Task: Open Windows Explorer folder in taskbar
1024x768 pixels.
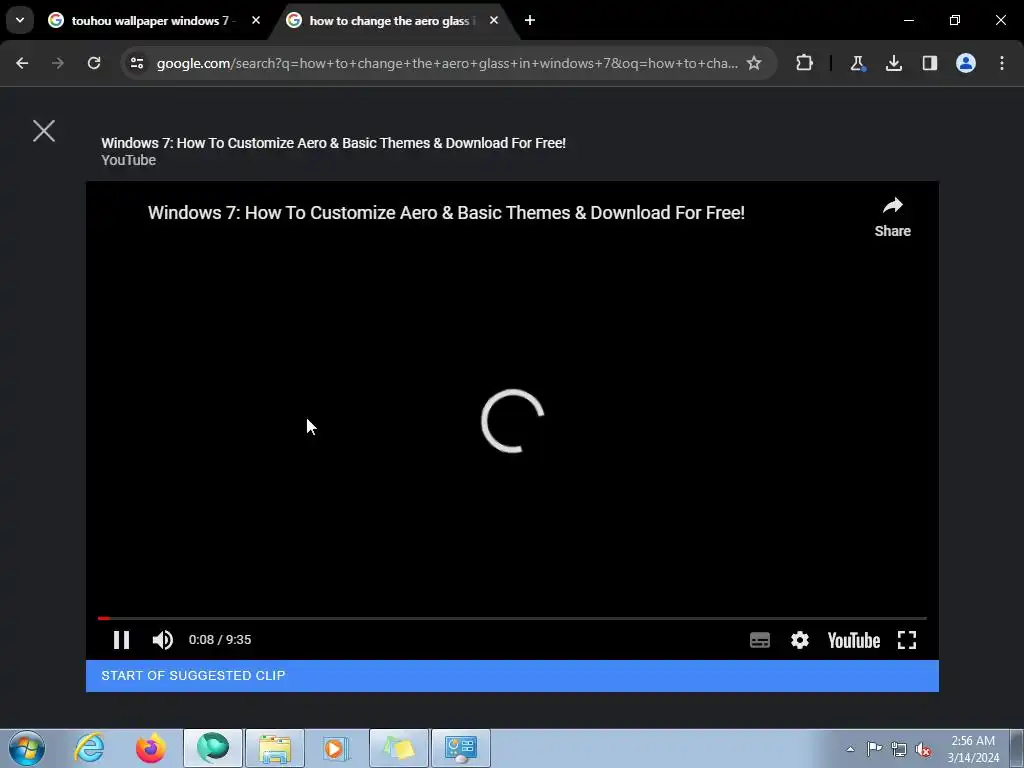Action: pyautogui.click(x=275, y=748)
